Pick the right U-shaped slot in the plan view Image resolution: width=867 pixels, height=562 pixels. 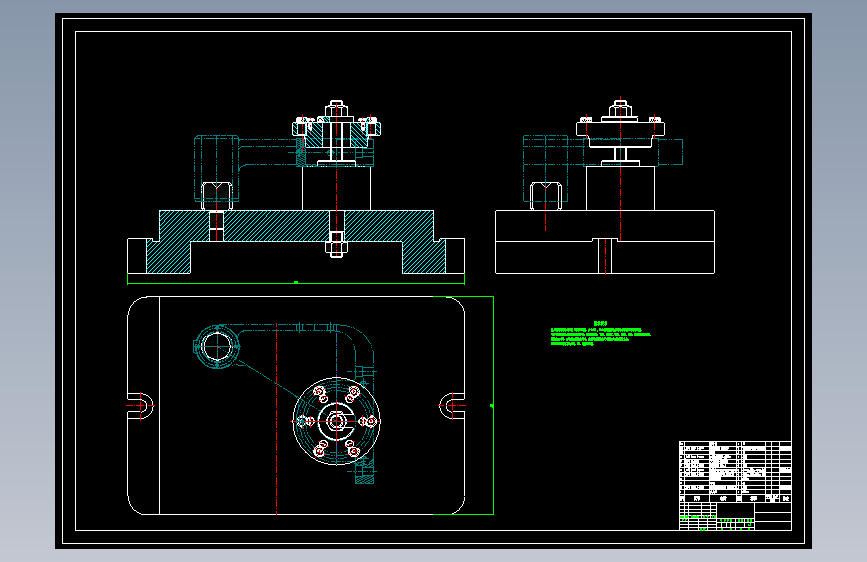452,405
